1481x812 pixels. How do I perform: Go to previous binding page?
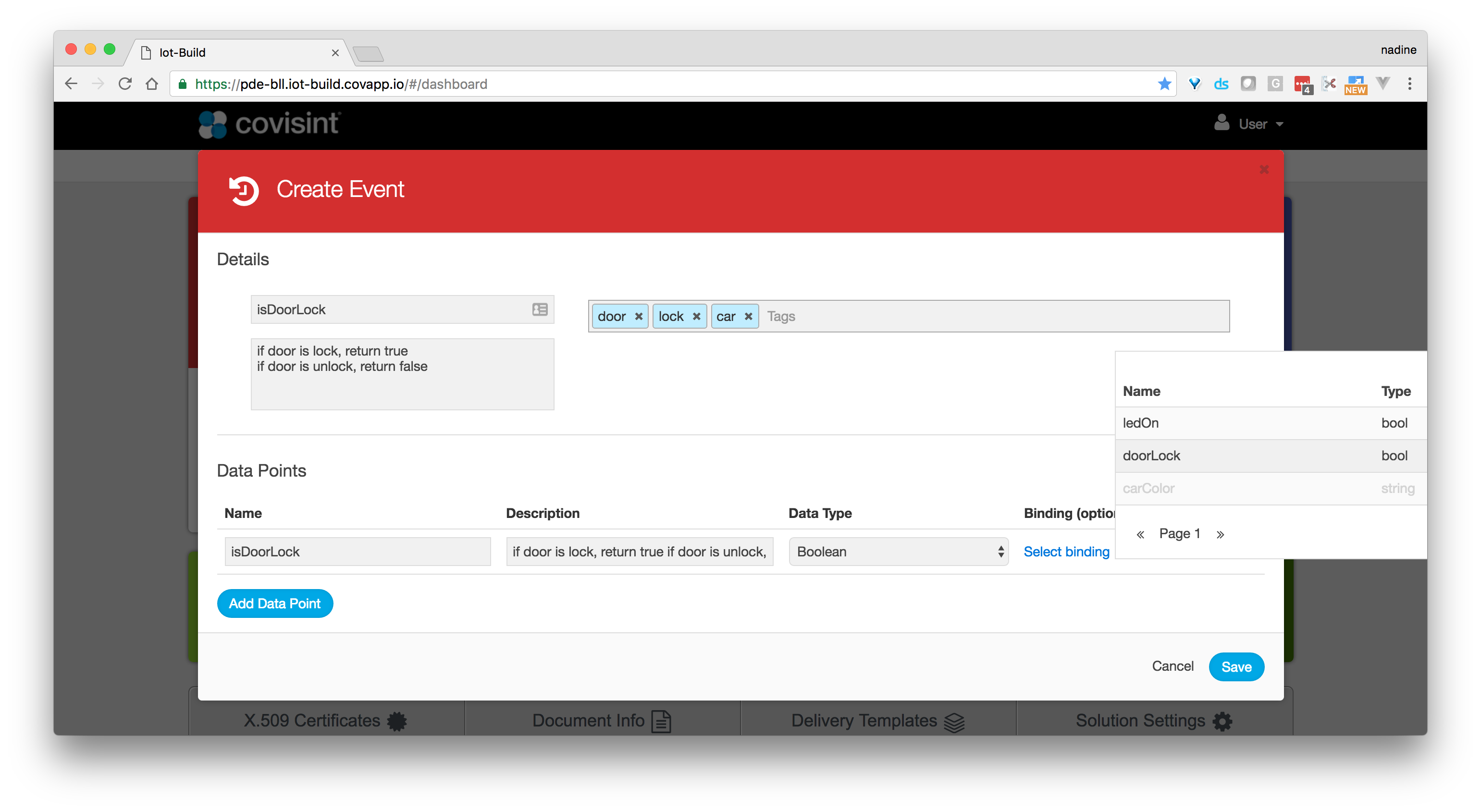click(1140, 534)
